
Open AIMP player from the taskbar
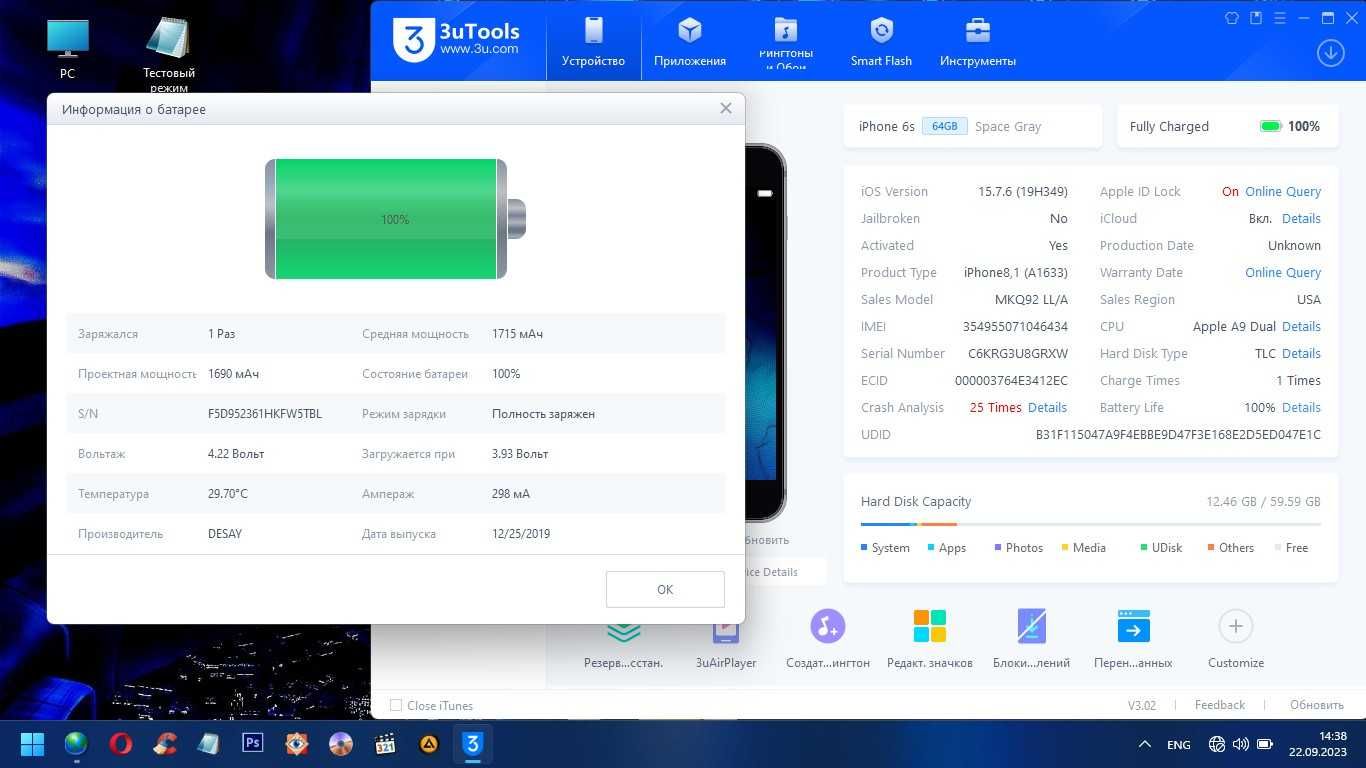[x=428, y=744]
